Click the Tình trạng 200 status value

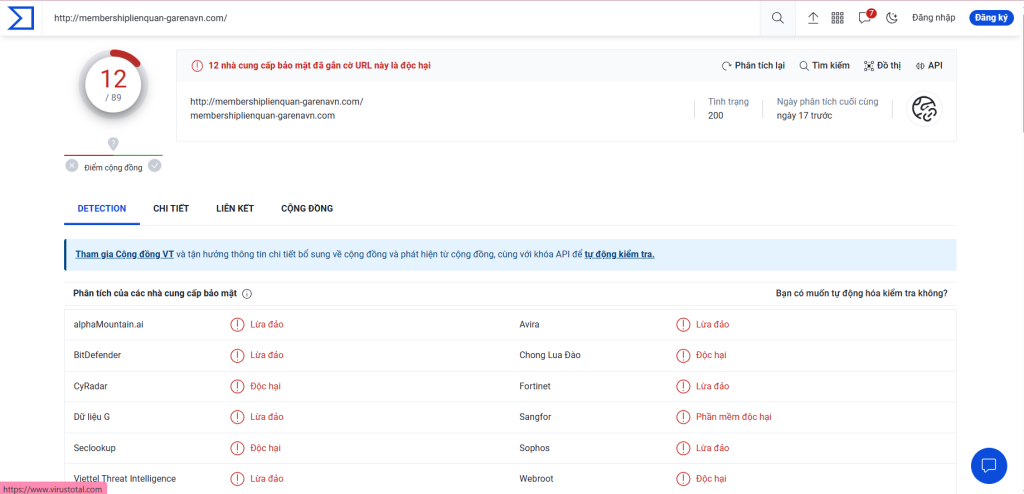tap(716, 116)
